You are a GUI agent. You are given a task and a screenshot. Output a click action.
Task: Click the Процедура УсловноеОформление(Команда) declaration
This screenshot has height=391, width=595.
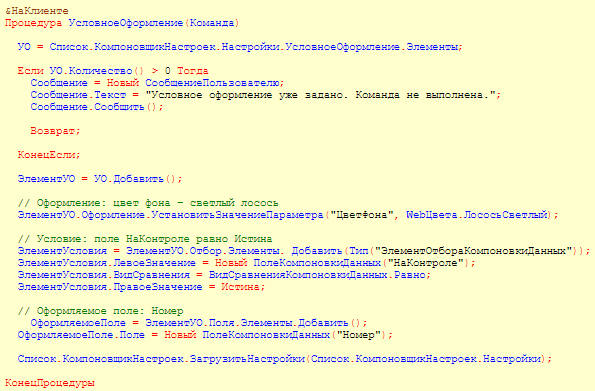122,23
